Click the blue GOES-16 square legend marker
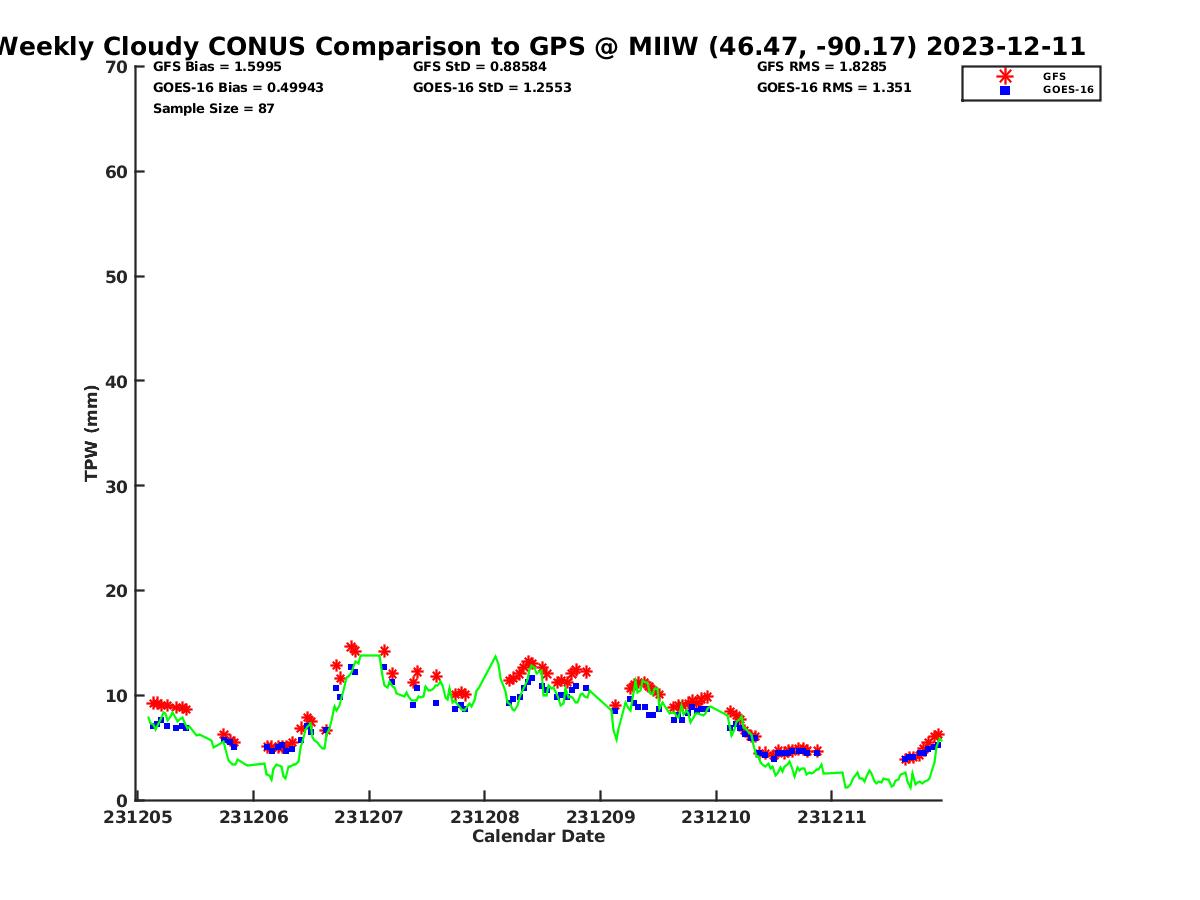 click(x=1005, y=90)
